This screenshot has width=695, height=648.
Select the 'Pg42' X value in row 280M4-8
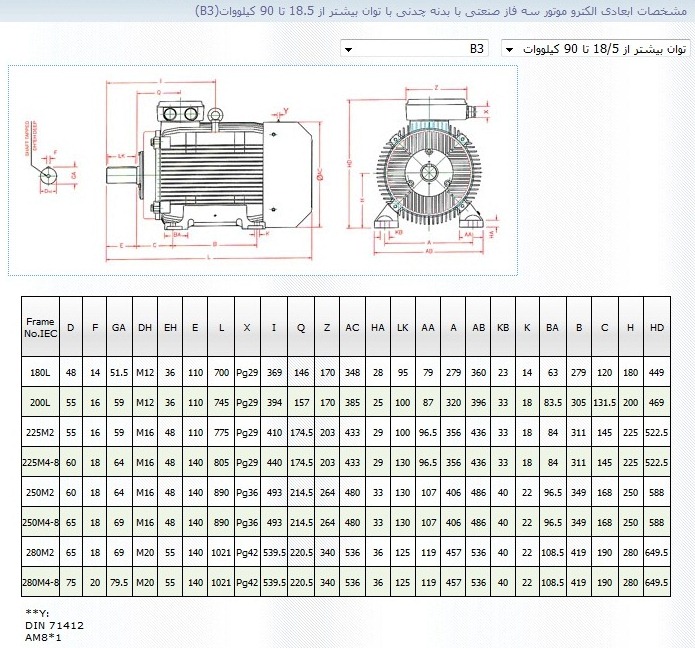tap(247, 582)
